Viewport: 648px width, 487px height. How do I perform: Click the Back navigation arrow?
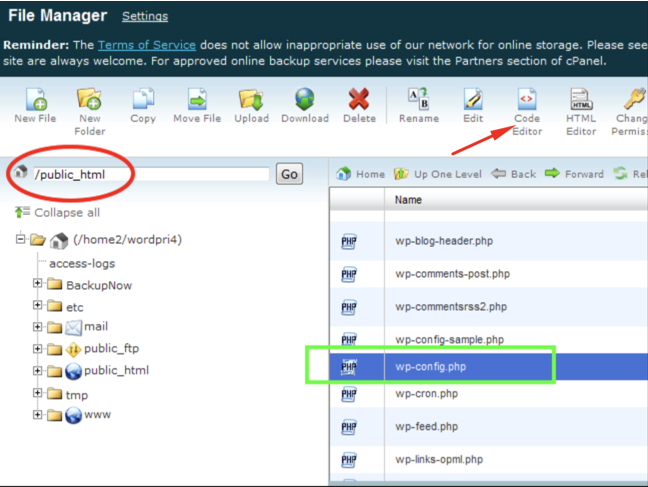pos(514,174)
